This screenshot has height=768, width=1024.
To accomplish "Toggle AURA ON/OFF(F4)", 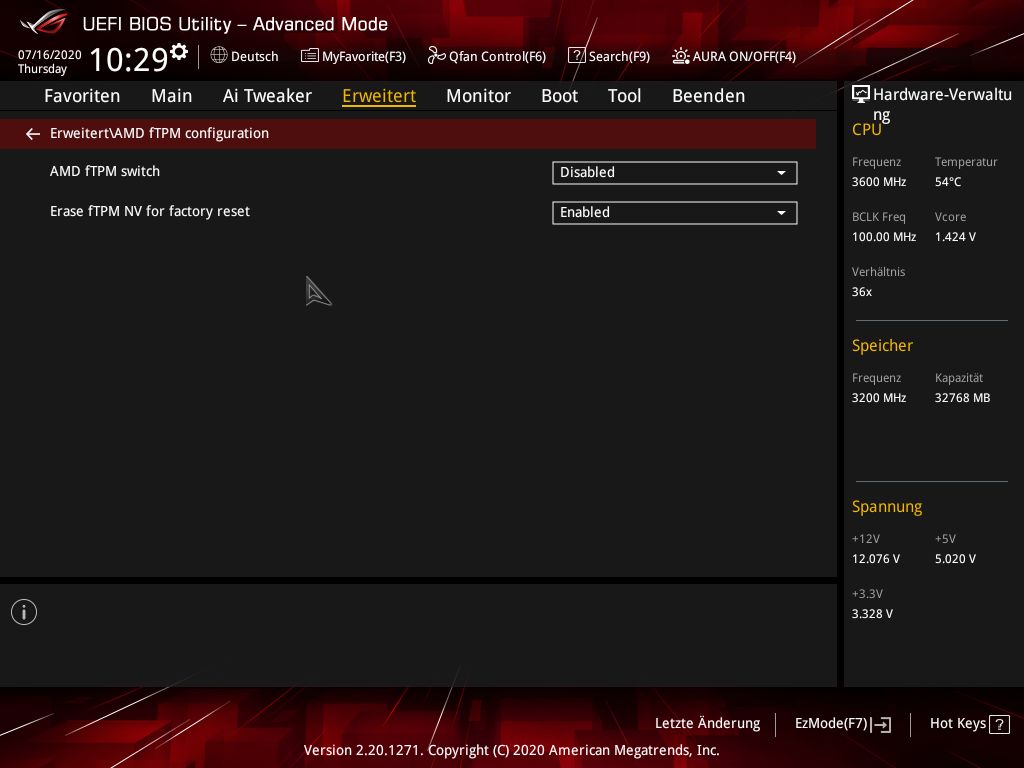I will 734,56.
